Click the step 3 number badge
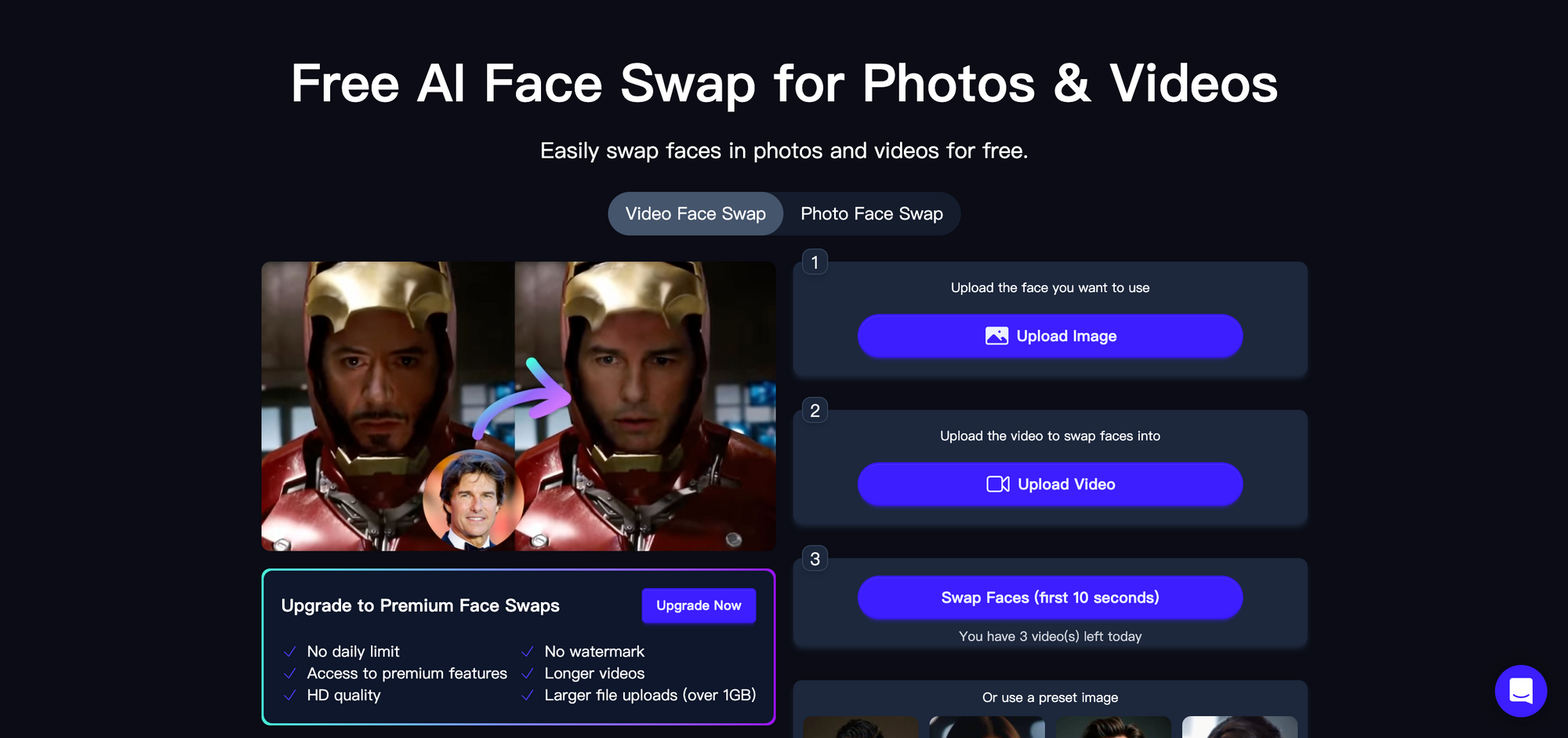This screenshot has width=1568, height=738. click(815, 559)
